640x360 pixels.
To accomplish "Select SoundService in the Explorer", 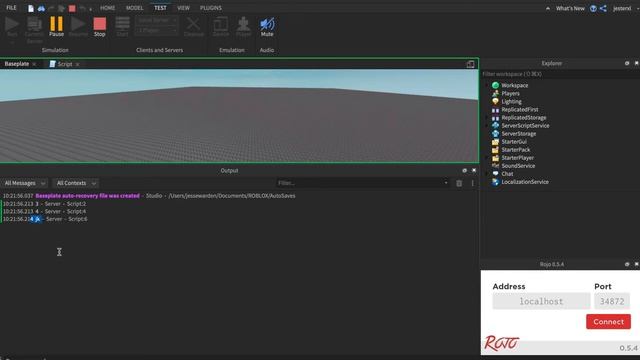I will pyautogui.click(x=518, y=166).
